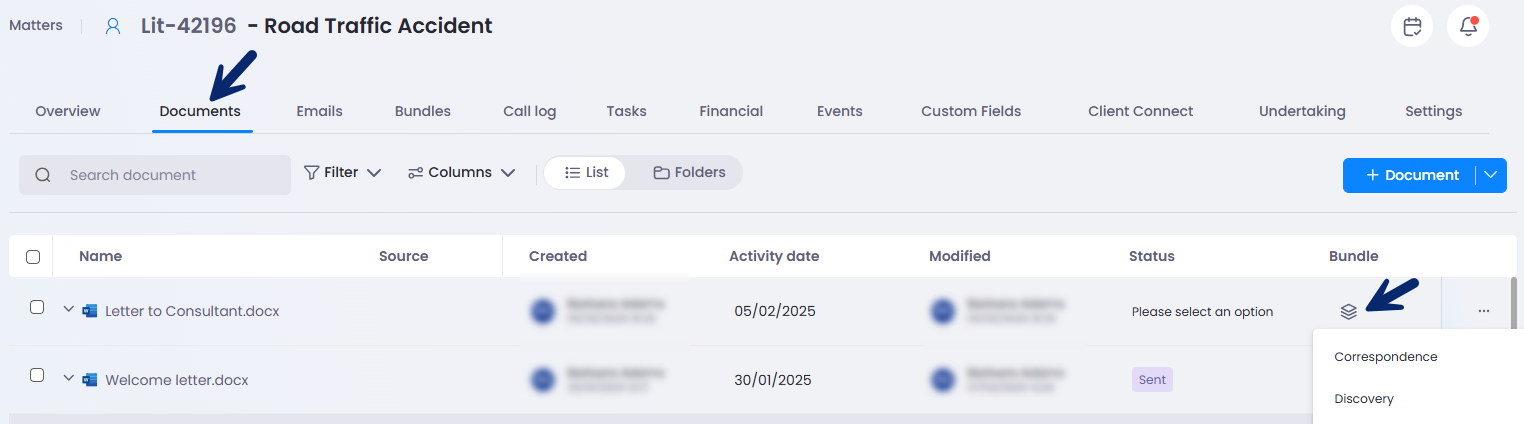Select Correspondence from the bundle menu

[1386, 357]
